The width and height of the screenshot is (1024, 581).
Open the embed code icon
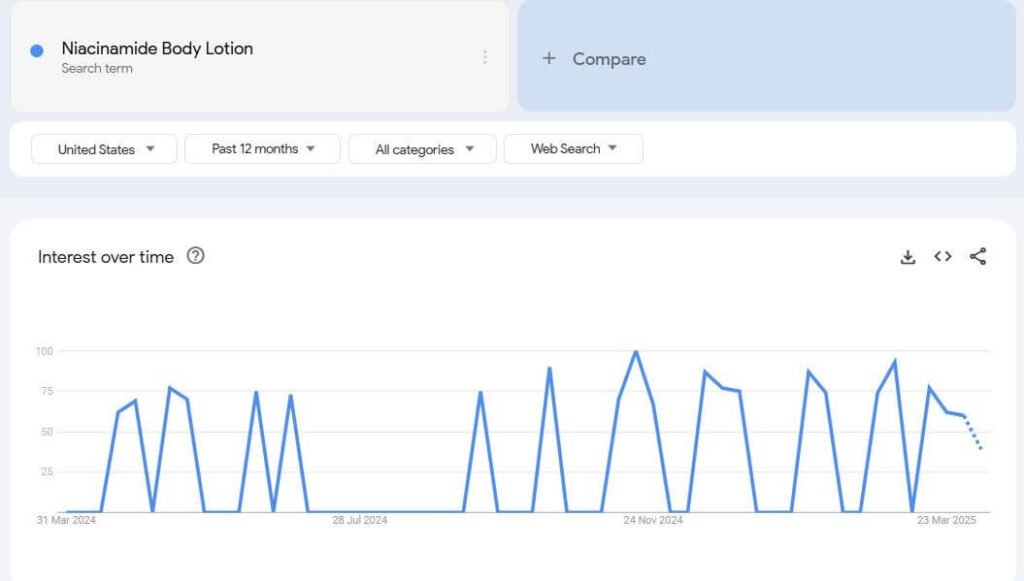click(x=942, y=257)
